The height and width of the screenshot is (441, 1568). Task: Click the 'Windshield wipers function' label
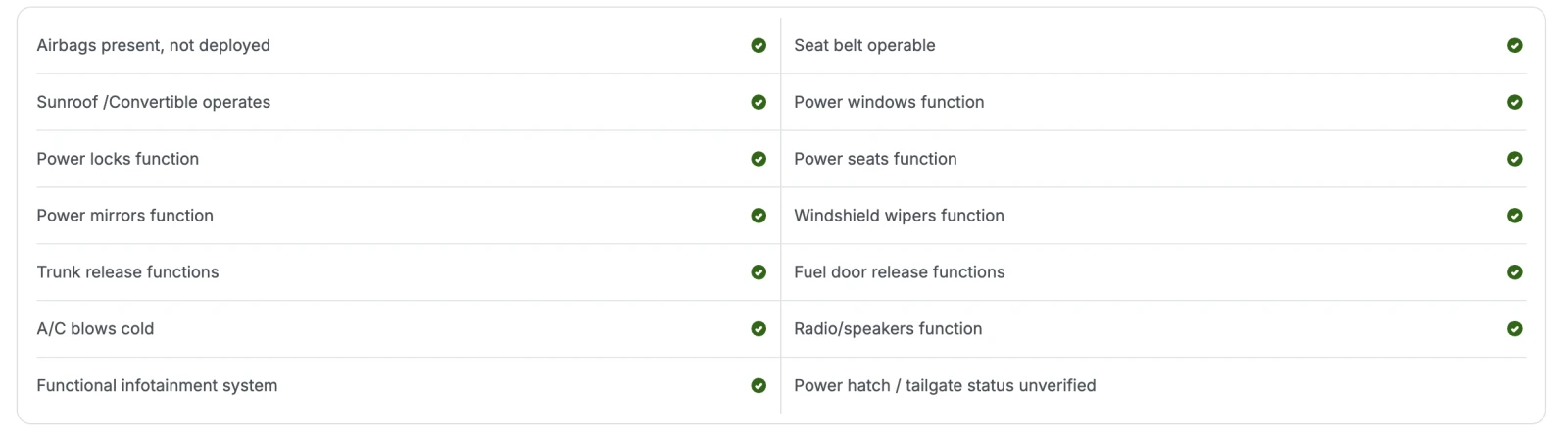(x=899, y=216)
